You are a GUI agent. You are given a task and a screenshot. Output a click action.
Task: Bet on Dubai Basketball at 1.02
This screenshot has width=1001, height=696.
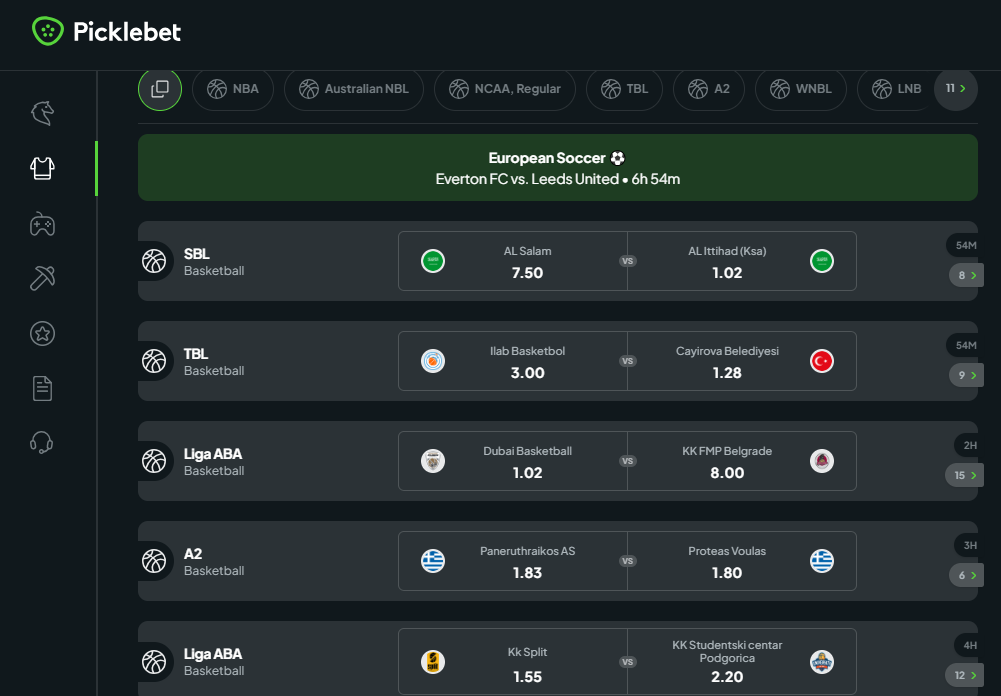click(513, 461)
